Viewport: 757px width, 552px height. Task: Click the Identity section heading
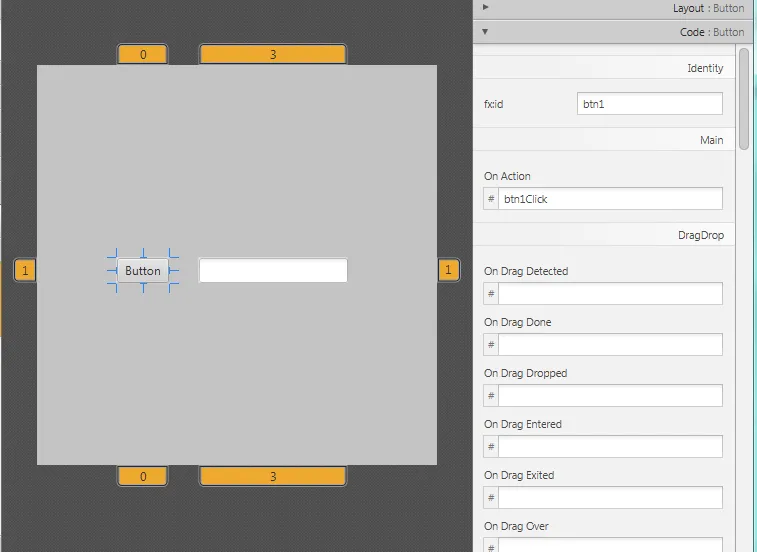pyautogui.click(x=705, y=68)
